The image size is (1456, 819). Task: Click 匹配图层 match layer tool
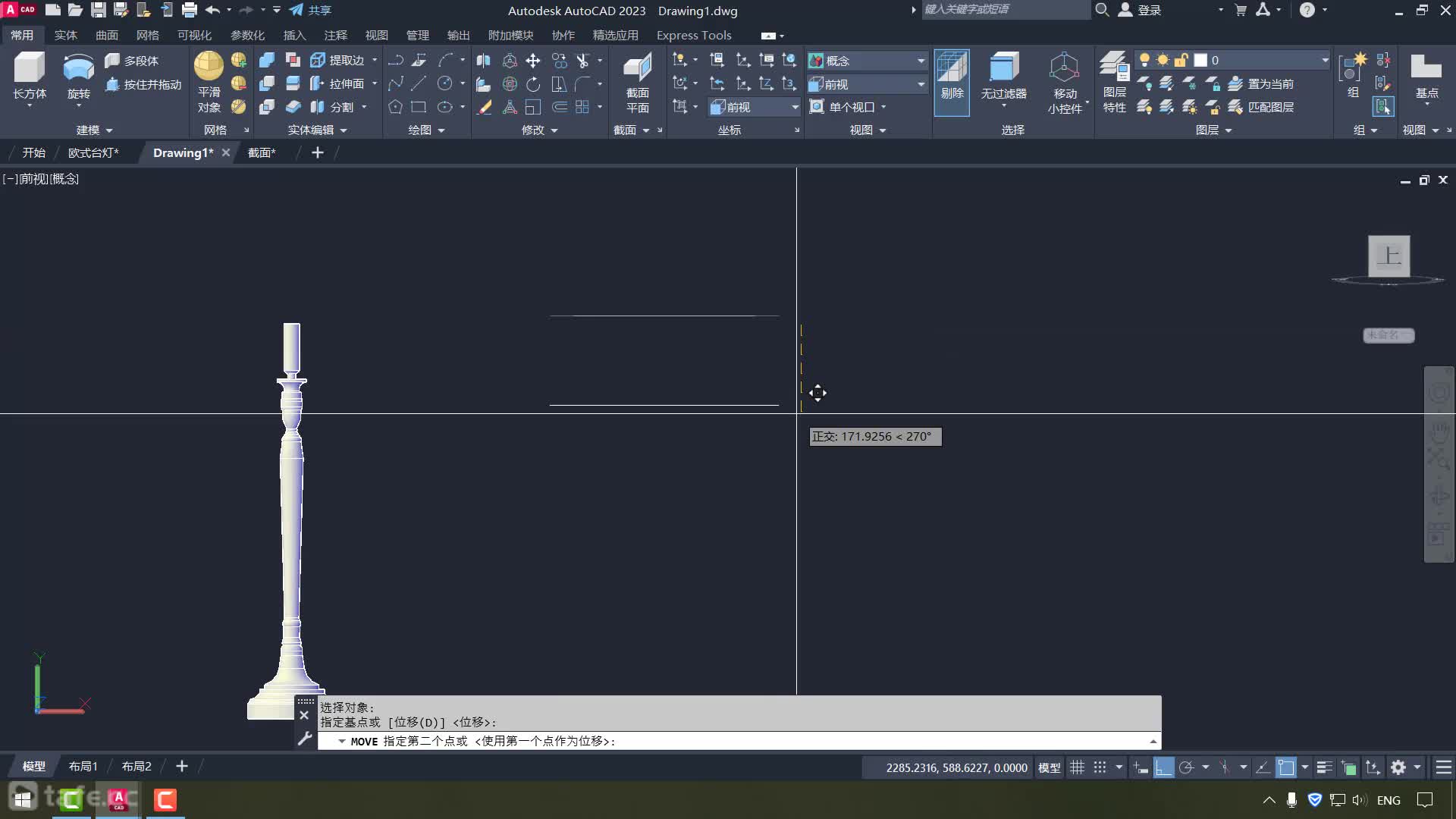(x=1260, y=107)
